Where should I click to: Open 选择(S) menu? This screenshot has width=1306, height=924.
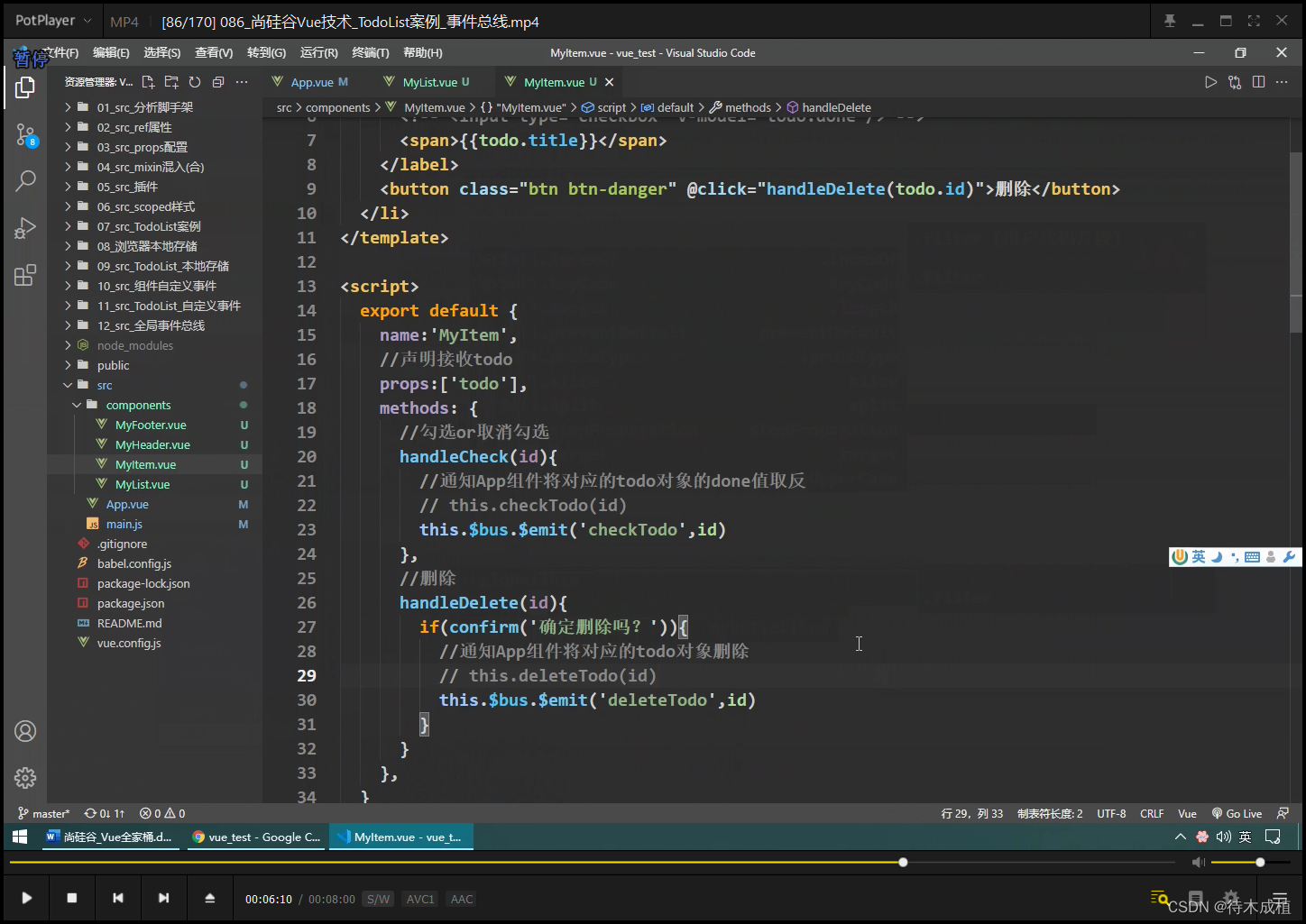162,53
